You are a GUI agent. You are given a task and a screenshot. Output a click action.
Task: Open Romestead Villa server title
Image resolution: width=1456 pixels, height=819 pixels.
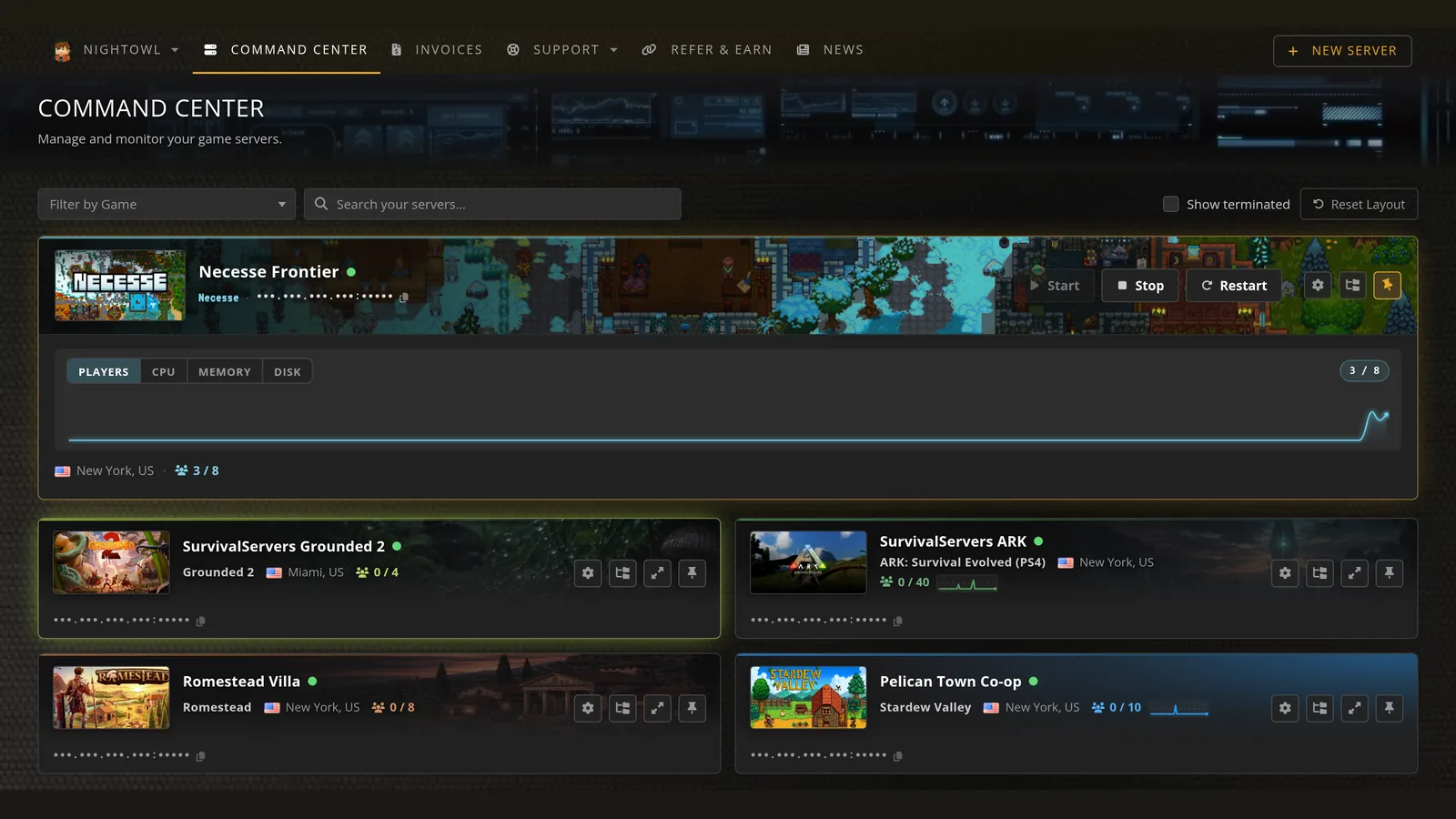[x=241, y=682]
